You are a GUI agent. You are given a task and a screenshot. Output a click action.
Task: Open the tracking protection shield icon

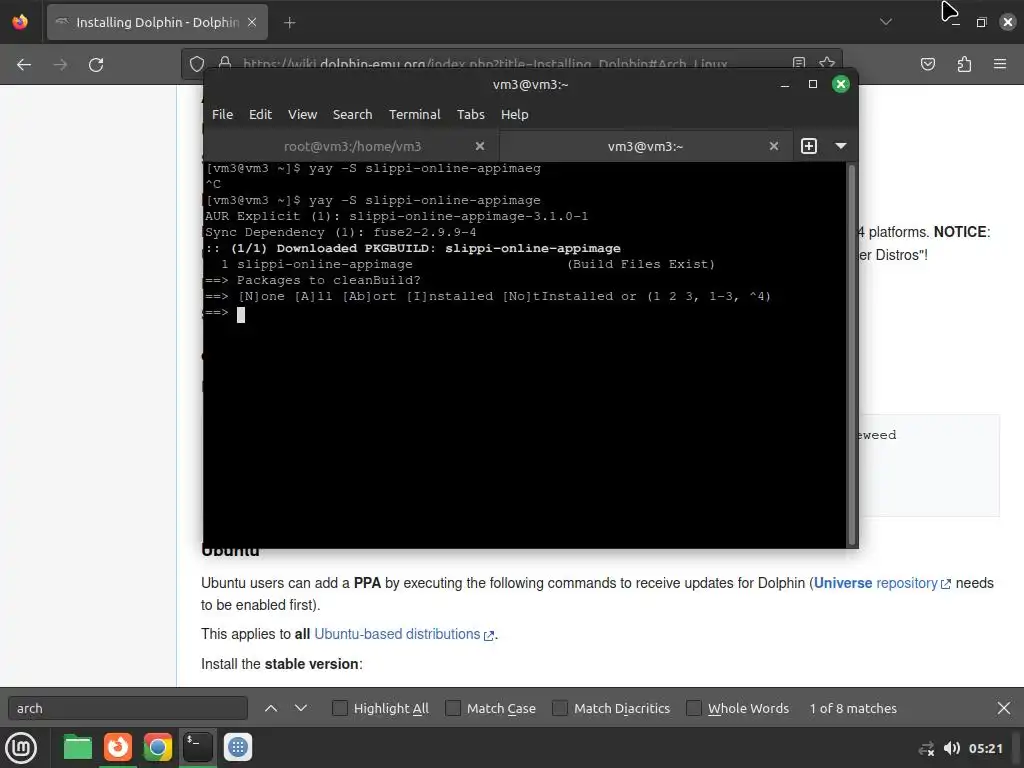197,64
